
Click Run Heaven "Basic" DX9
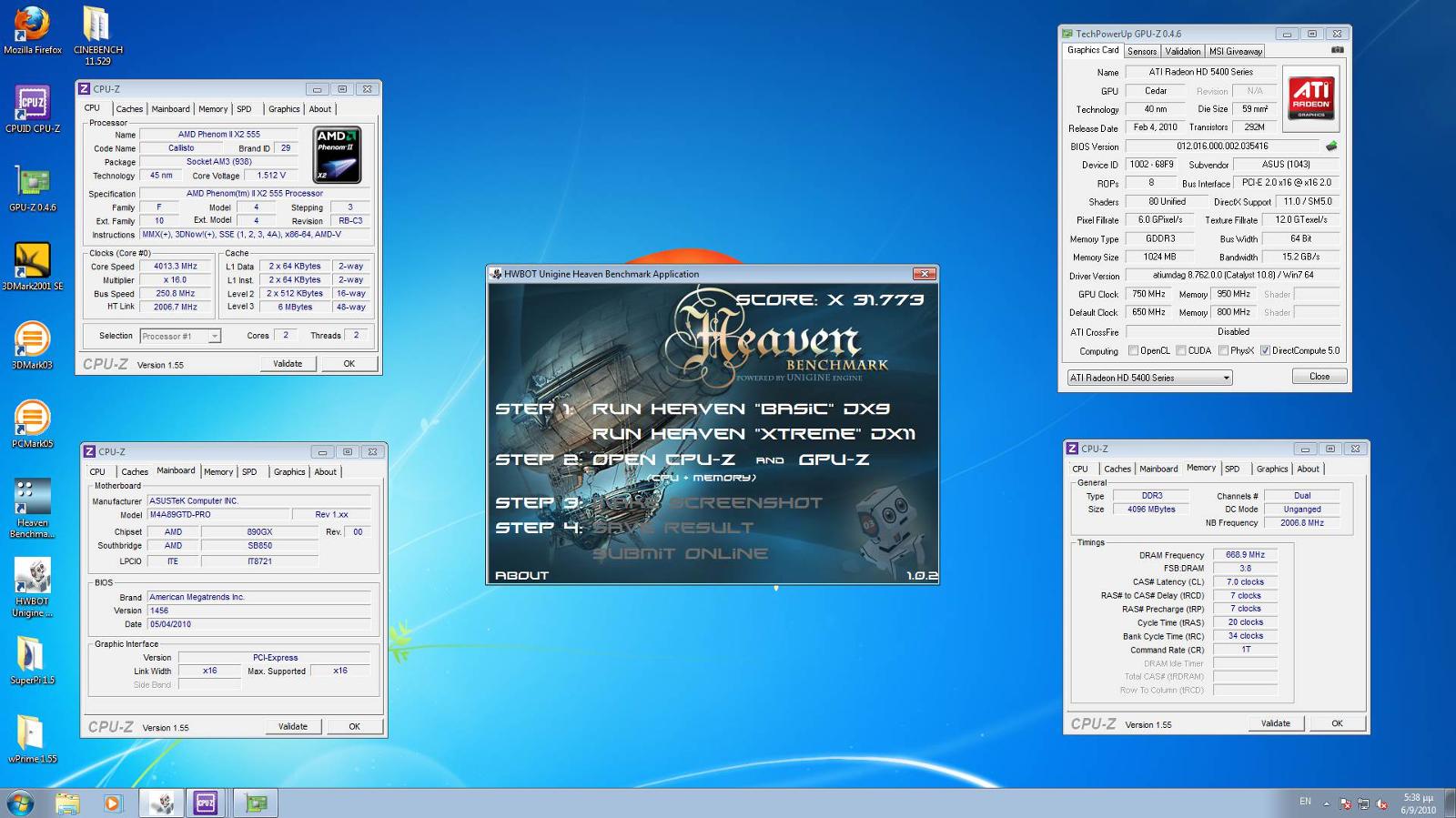click(x=742, y=409)
